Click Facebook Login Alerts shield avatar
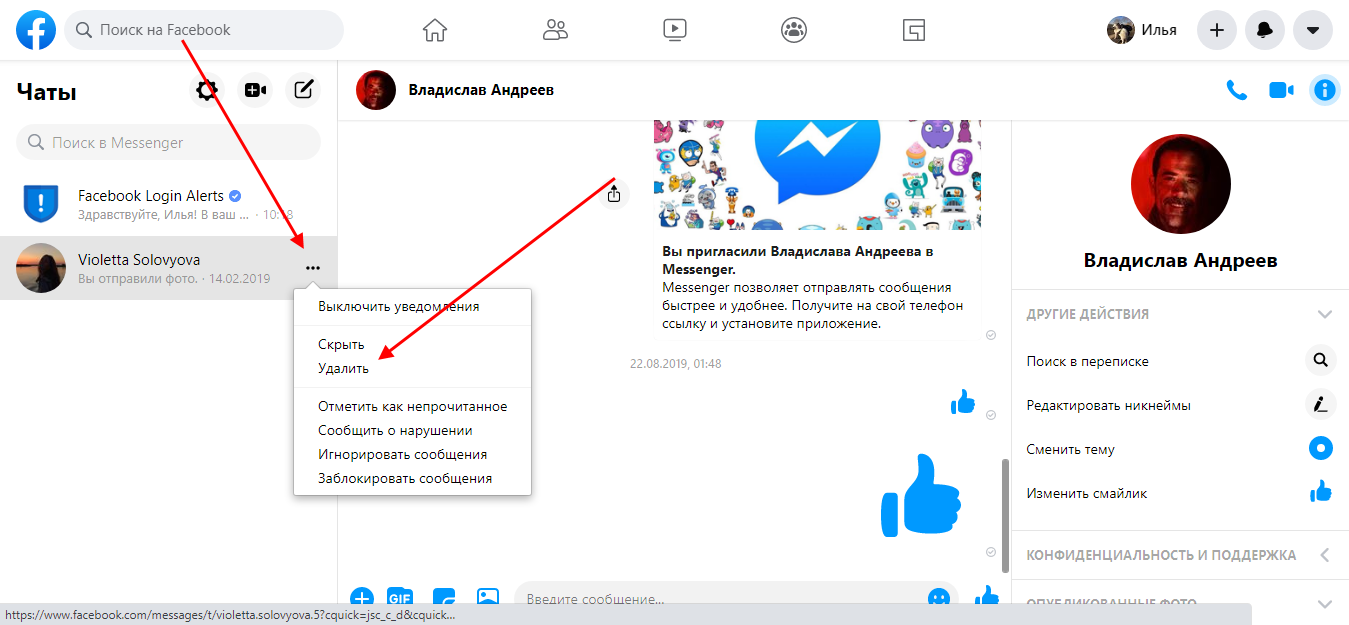Viewport: 1349px width, 625px height. click(41, 204)
